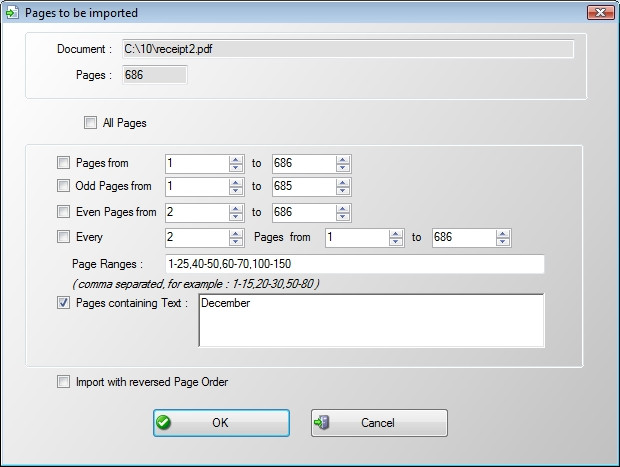
Task: Click the Cancel button
Action: [379, 423]
